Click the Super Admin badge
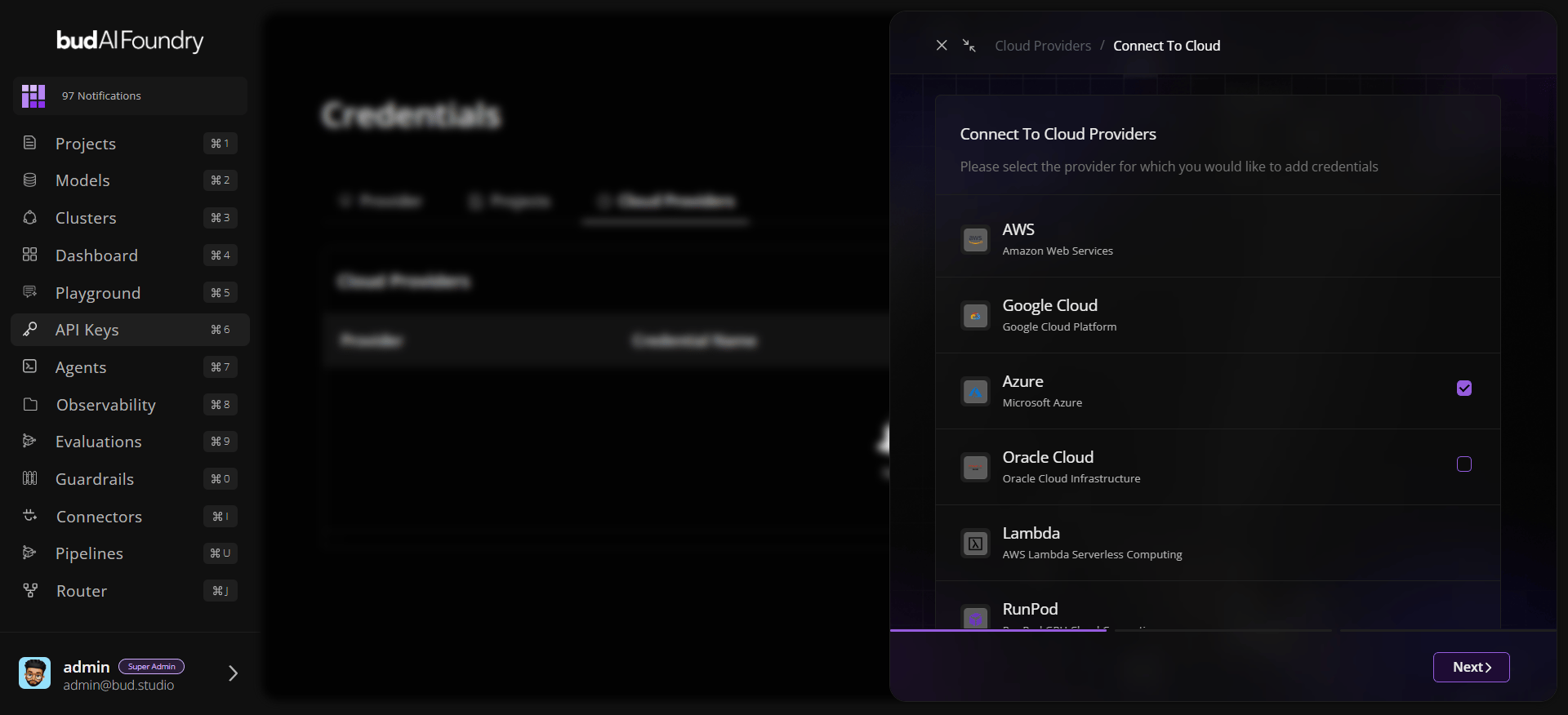 coord(152,667)
